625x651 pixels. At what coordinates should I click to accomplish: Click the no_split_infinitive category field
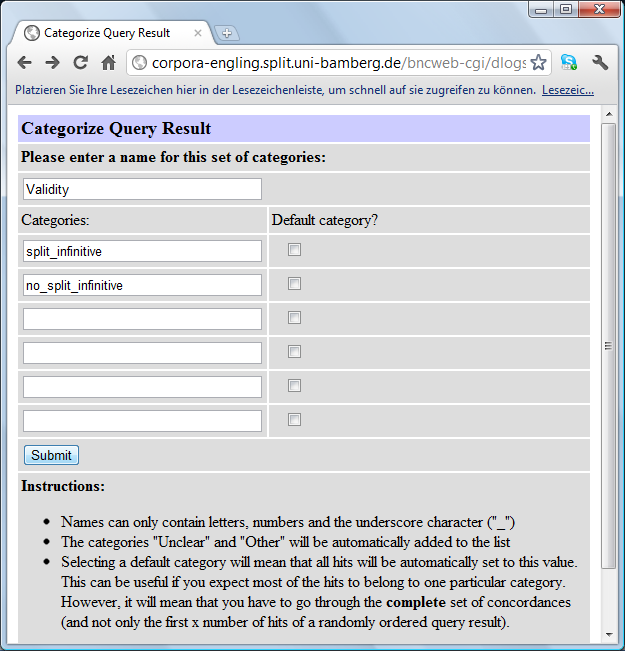point(142,285)
